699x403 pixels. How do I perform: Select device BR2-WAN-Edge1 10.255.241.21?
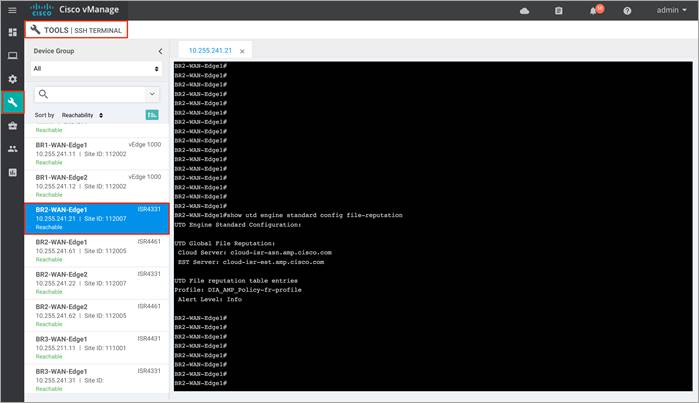[x=97, y=218]
